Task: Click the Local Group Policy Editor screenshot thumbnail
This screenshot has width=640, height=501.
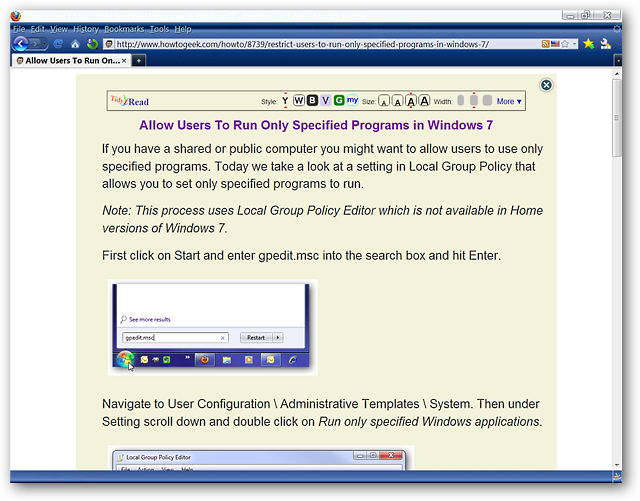Action: point(261,458)
